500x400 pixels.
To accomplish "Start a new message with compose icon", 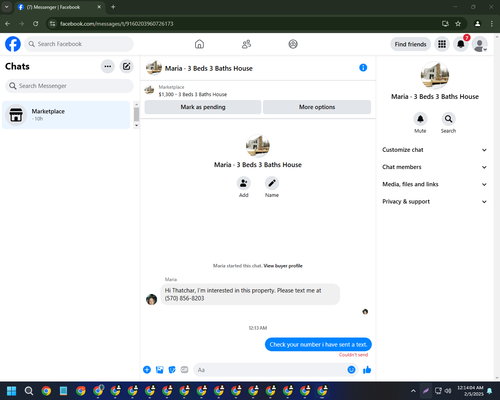I will (x=126, y=66).
